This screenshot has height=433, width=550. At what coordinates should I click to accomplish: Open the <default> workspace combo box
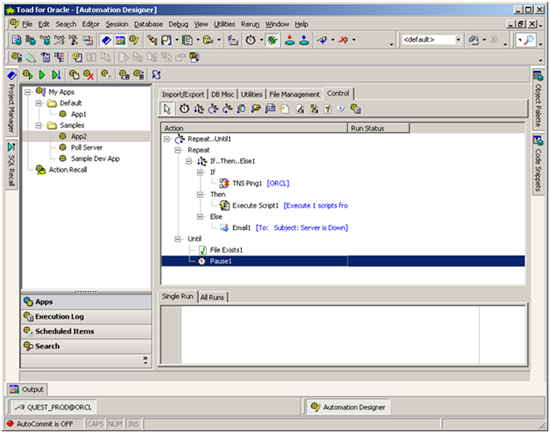[x=431, y=40]
